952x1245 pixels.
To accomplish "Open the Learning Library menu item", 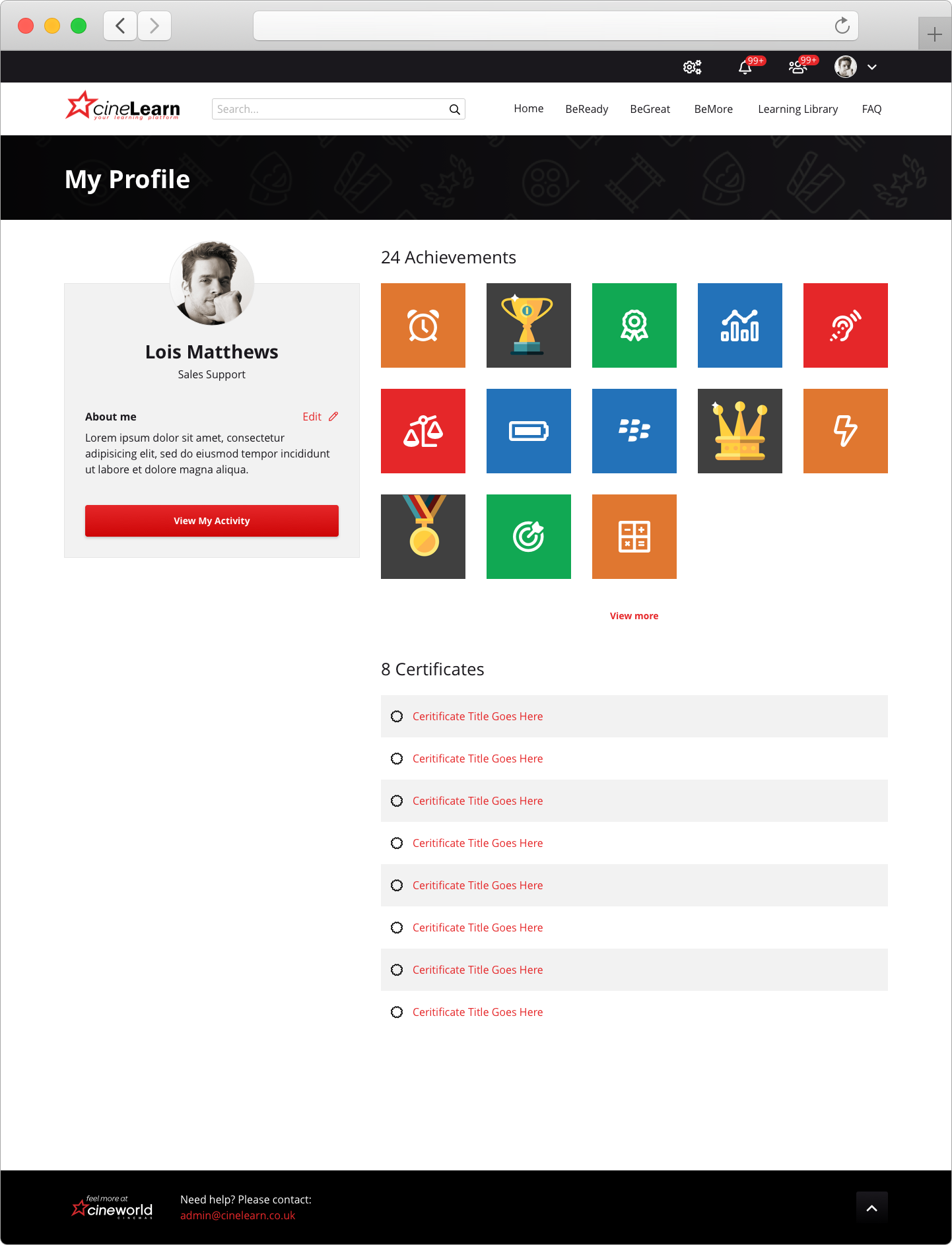I will (798, 109).
